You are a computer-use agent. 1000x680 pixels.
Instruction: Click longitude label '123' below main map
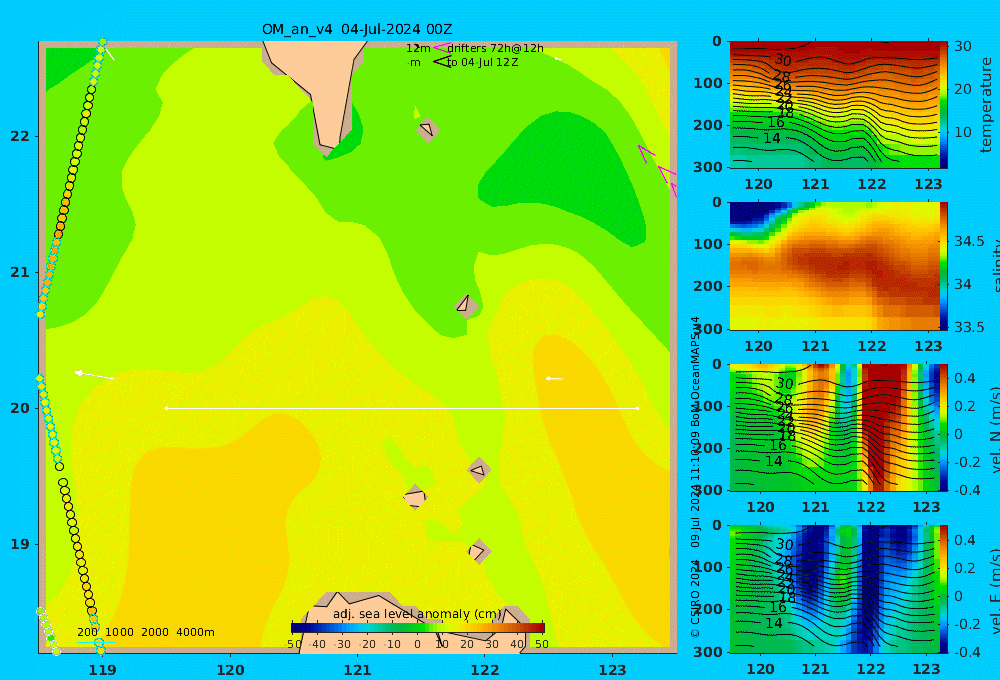(613, 670)
